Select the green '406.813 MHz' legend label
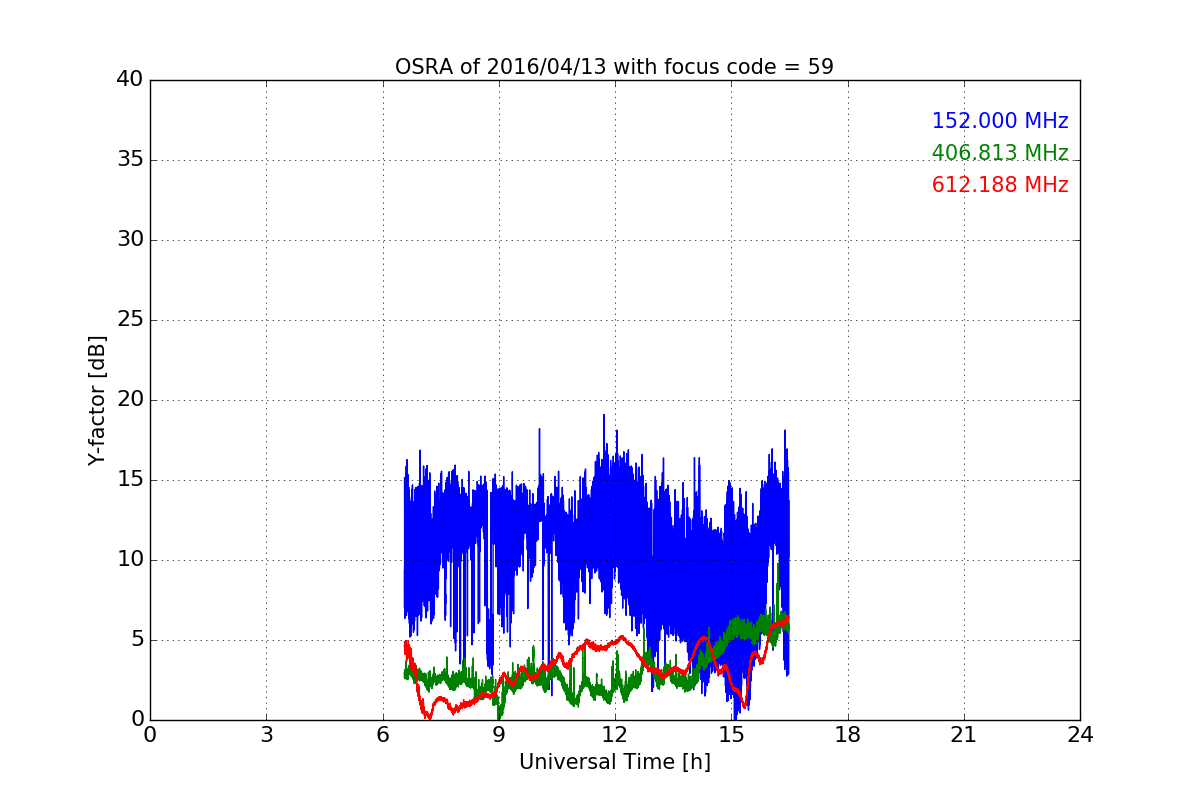 1000,153
